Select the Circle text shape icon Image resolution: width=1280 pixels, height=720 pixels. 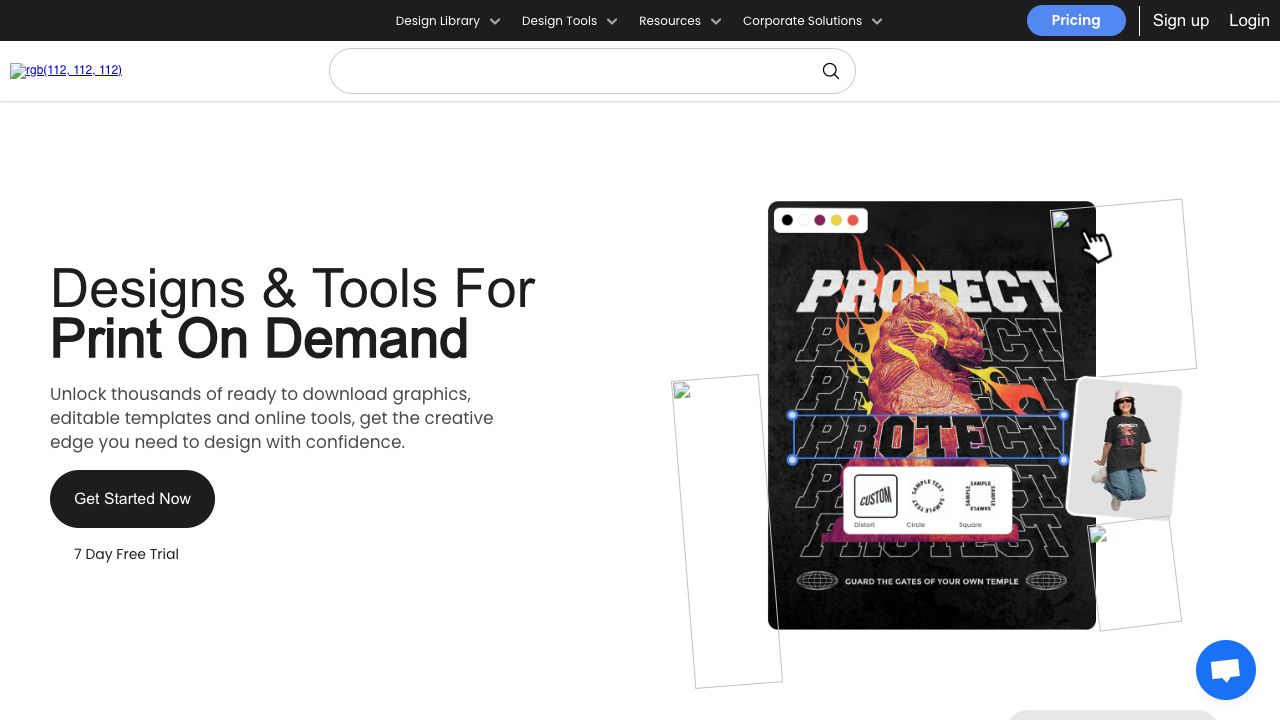[x=927, y=497]
